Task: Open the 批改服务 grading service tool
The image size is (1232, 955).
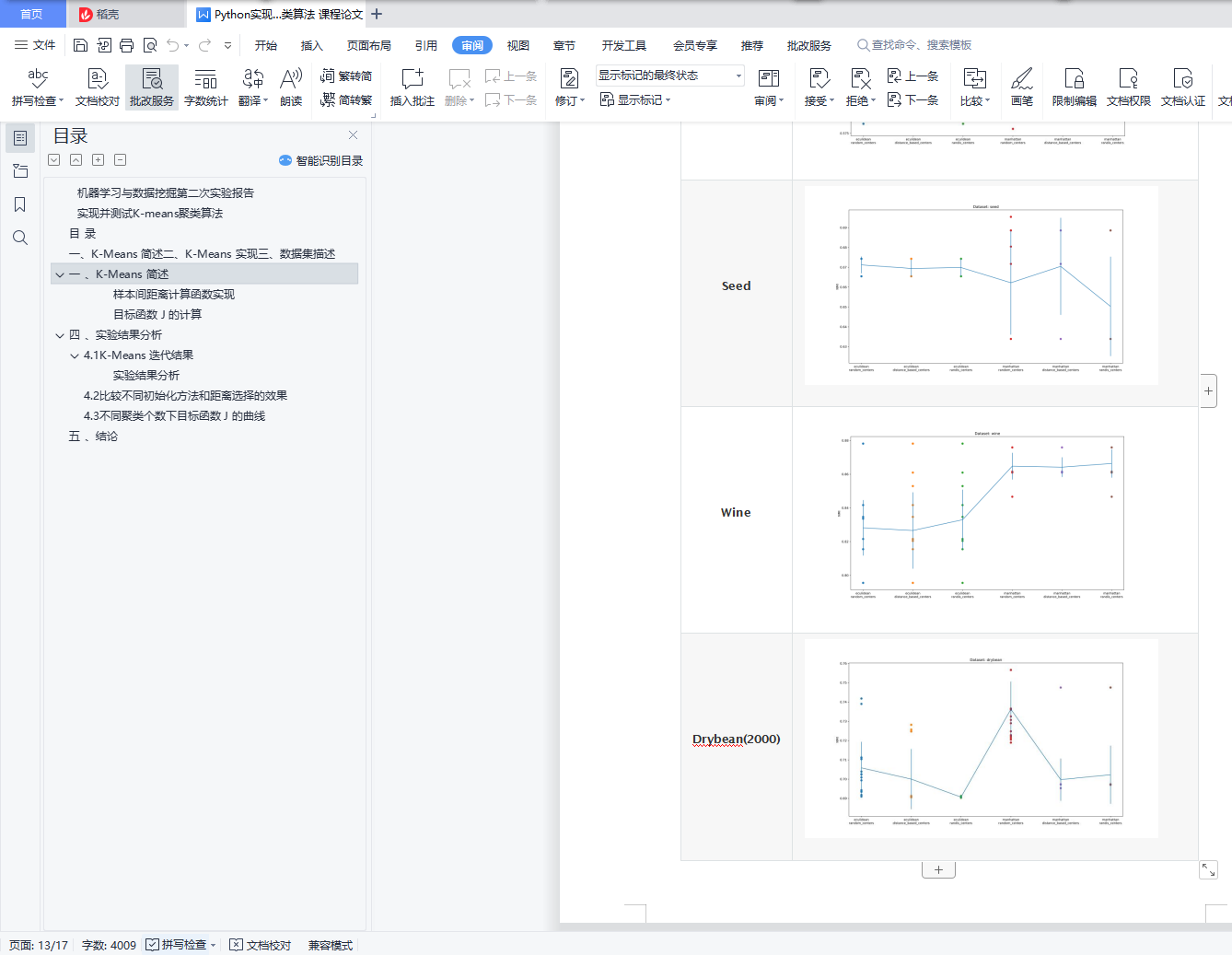Action: click(x=152, y=87)
